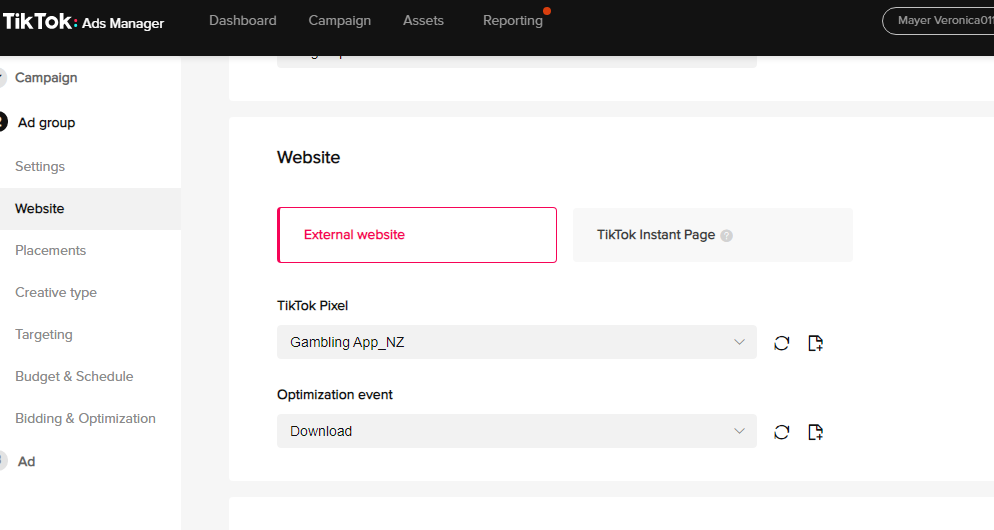Click the red notification dot on Reporting

click(547, 11)
